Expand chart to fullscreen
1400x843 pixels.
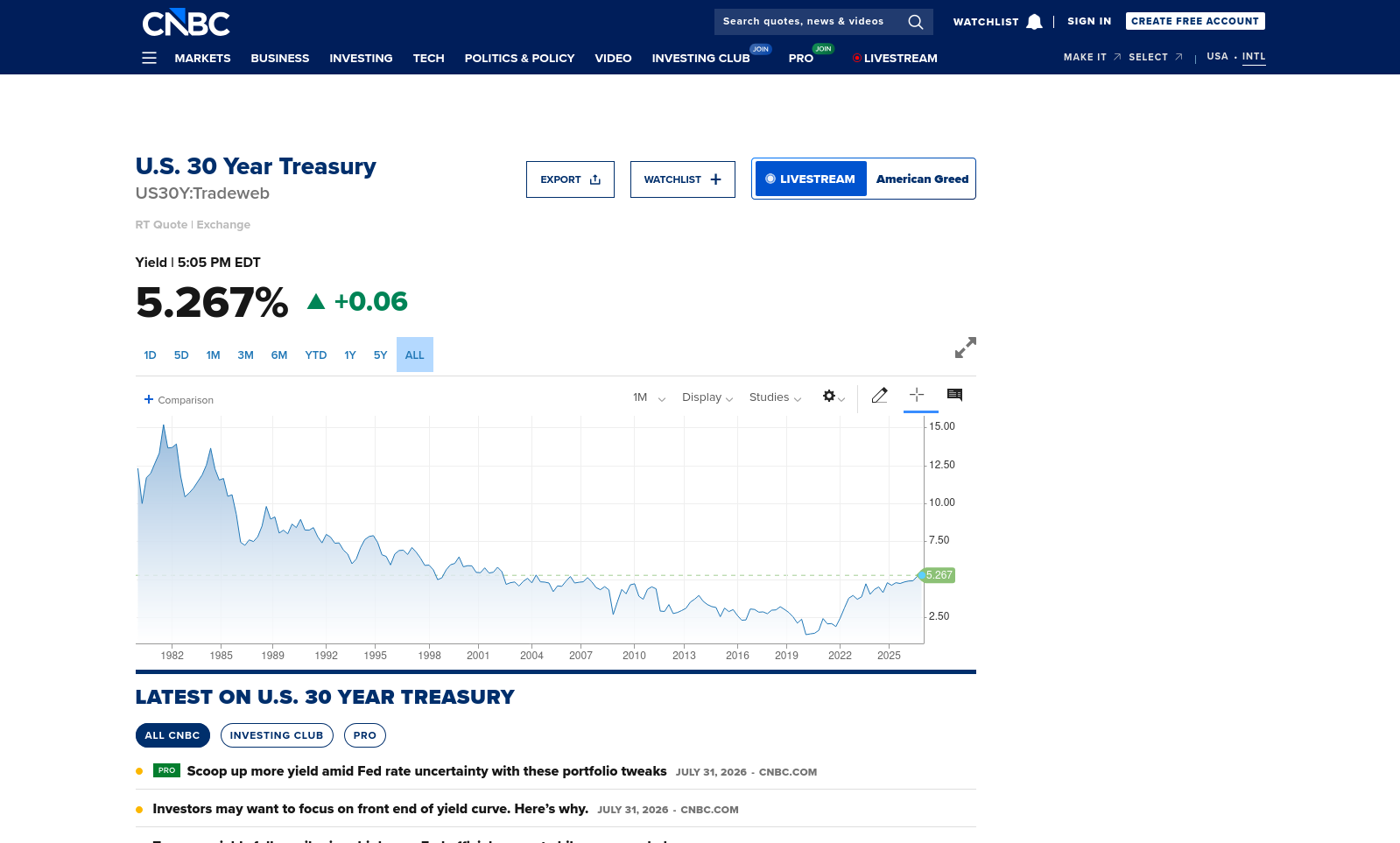coord(965,348)
